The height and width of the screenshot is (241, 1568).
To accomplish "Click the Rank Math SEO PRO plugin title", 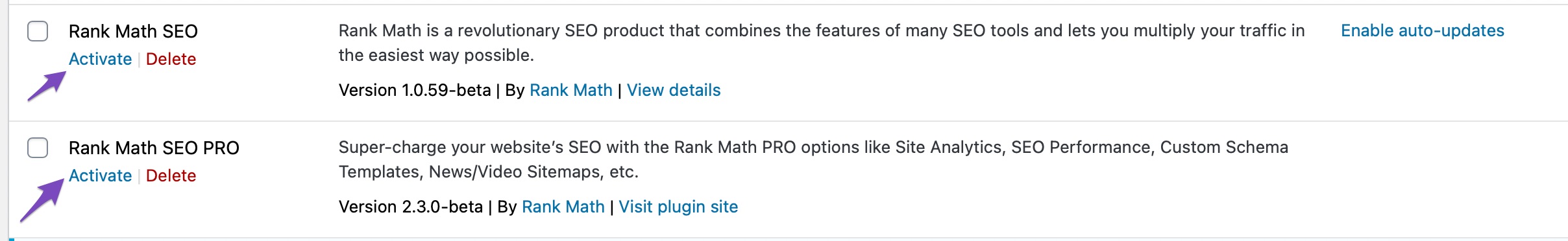I will 154,148.
